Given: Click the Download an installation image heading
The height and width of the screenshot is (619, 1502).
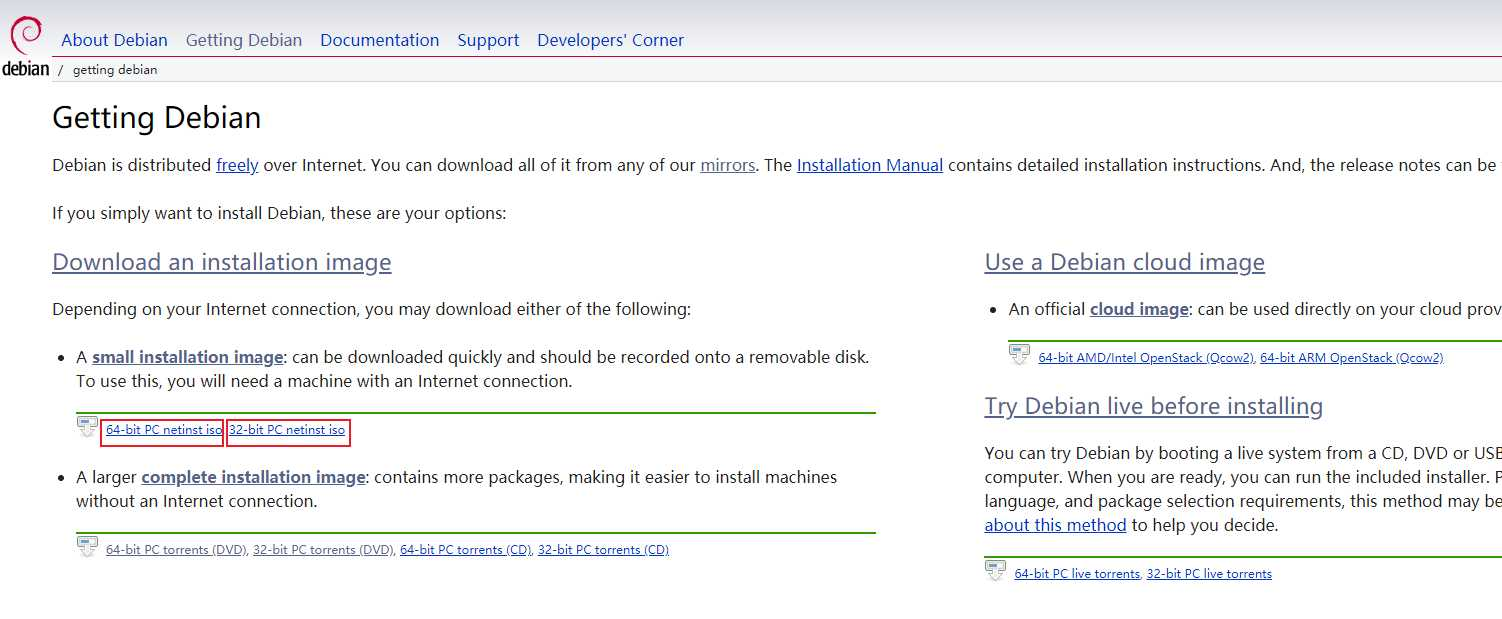Looking at the screenshot, I should pyautogui.click(x=222, y=262).
